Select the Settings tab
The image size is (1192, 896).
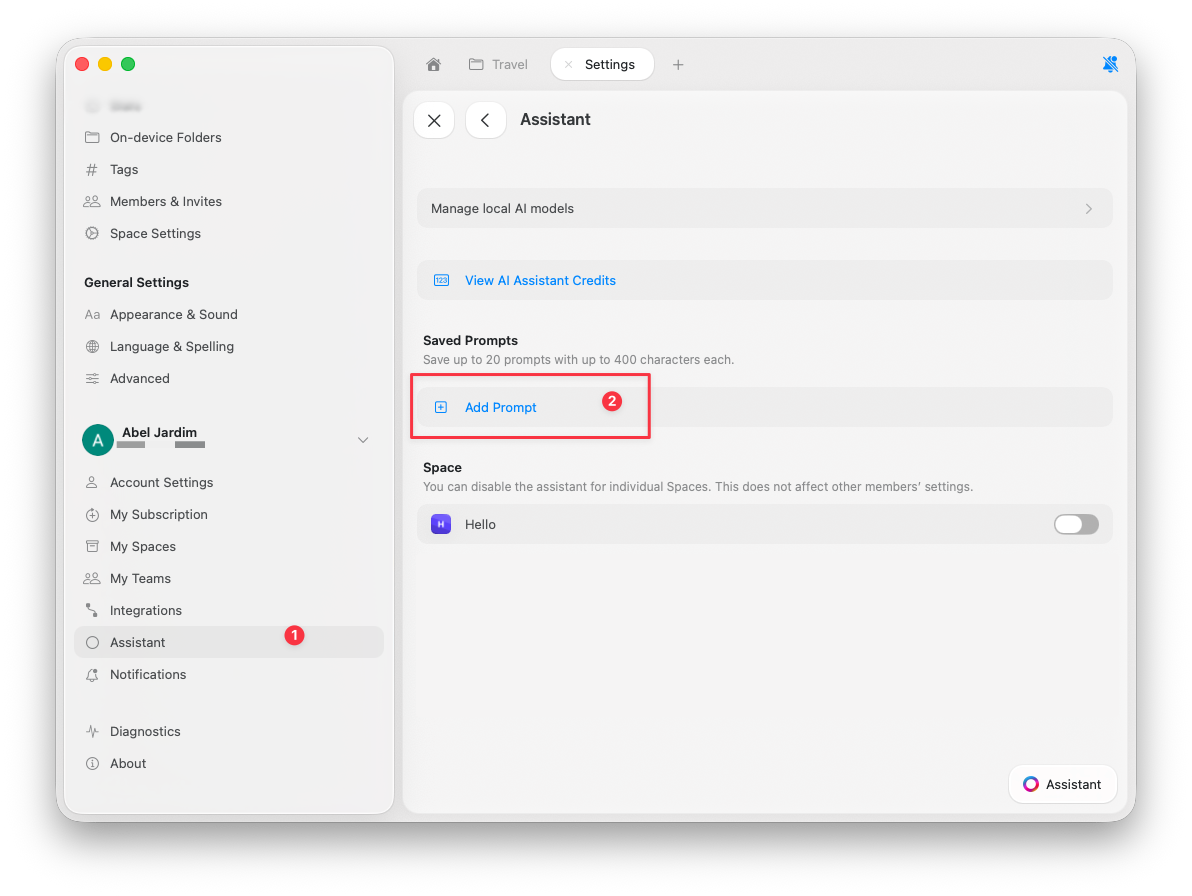click(x=610, y=63)
